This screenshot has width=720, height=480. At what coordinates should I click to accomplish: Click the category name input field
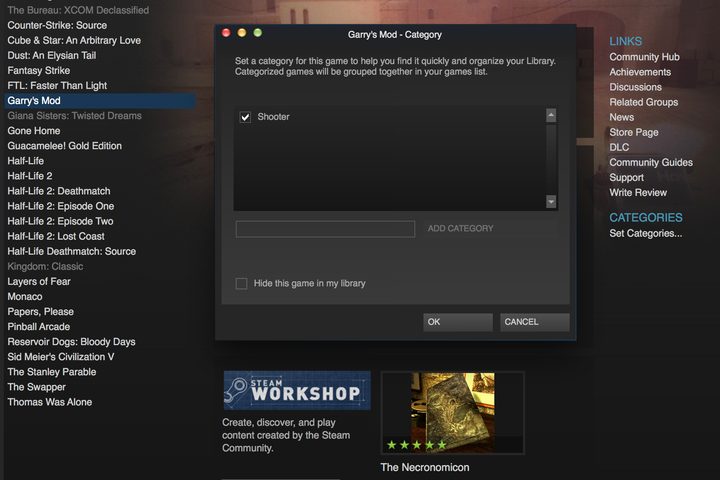(x=325, y=229)
